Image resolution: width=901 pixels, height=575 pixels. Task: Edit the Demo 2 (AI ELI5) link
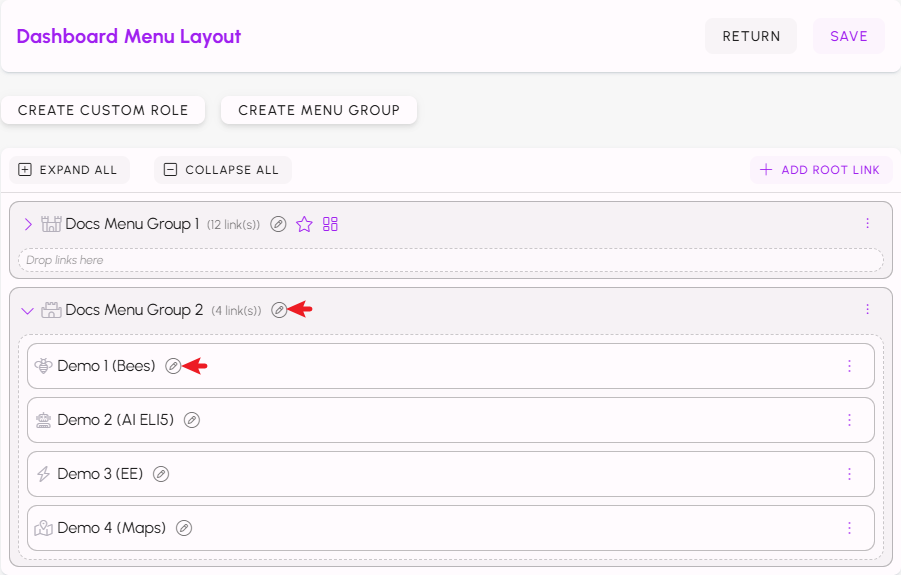[192, 420]
